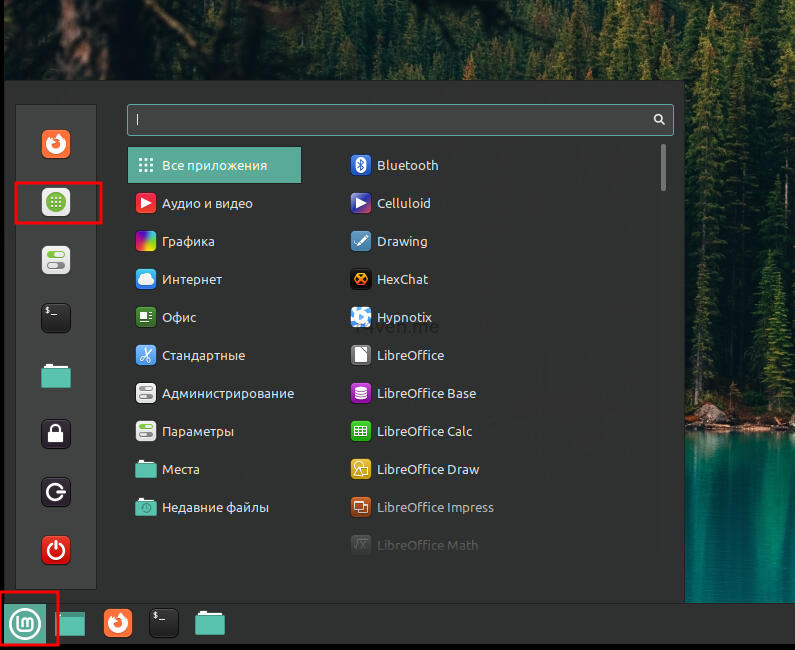Click the Lock Screen icon
This screenshot has width=795, height=650.
pyautogui.click(x=56, y=434)
